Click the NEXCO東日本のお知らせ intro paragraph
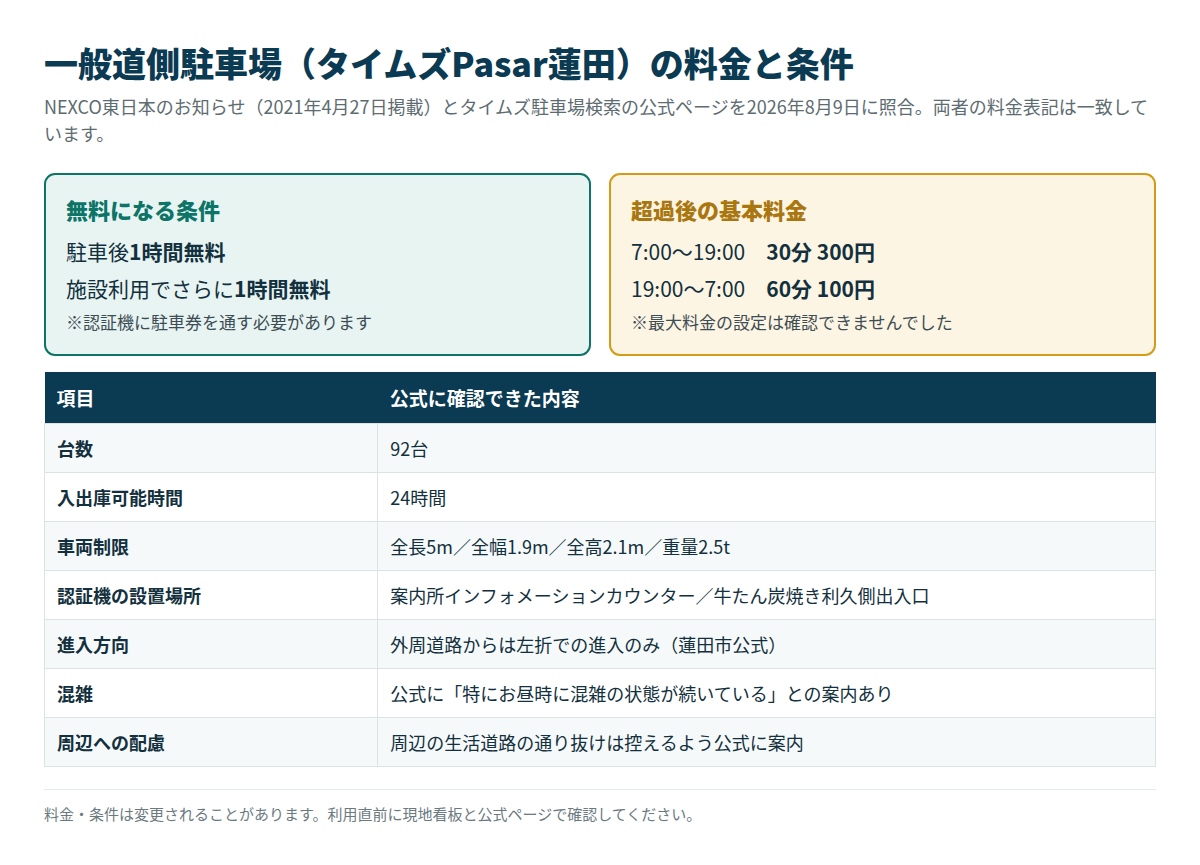The width and height of the screenshot is (1200, 865). coord(596,120)
